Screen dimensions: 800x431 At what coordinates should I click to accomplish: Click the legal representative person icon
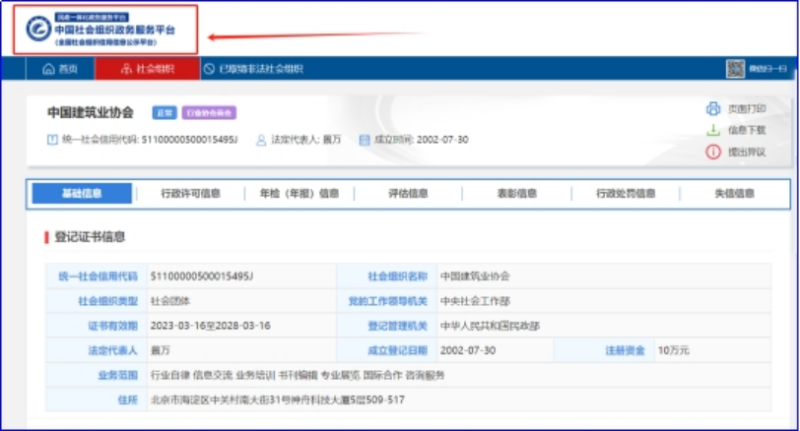(x=261, y=140)
